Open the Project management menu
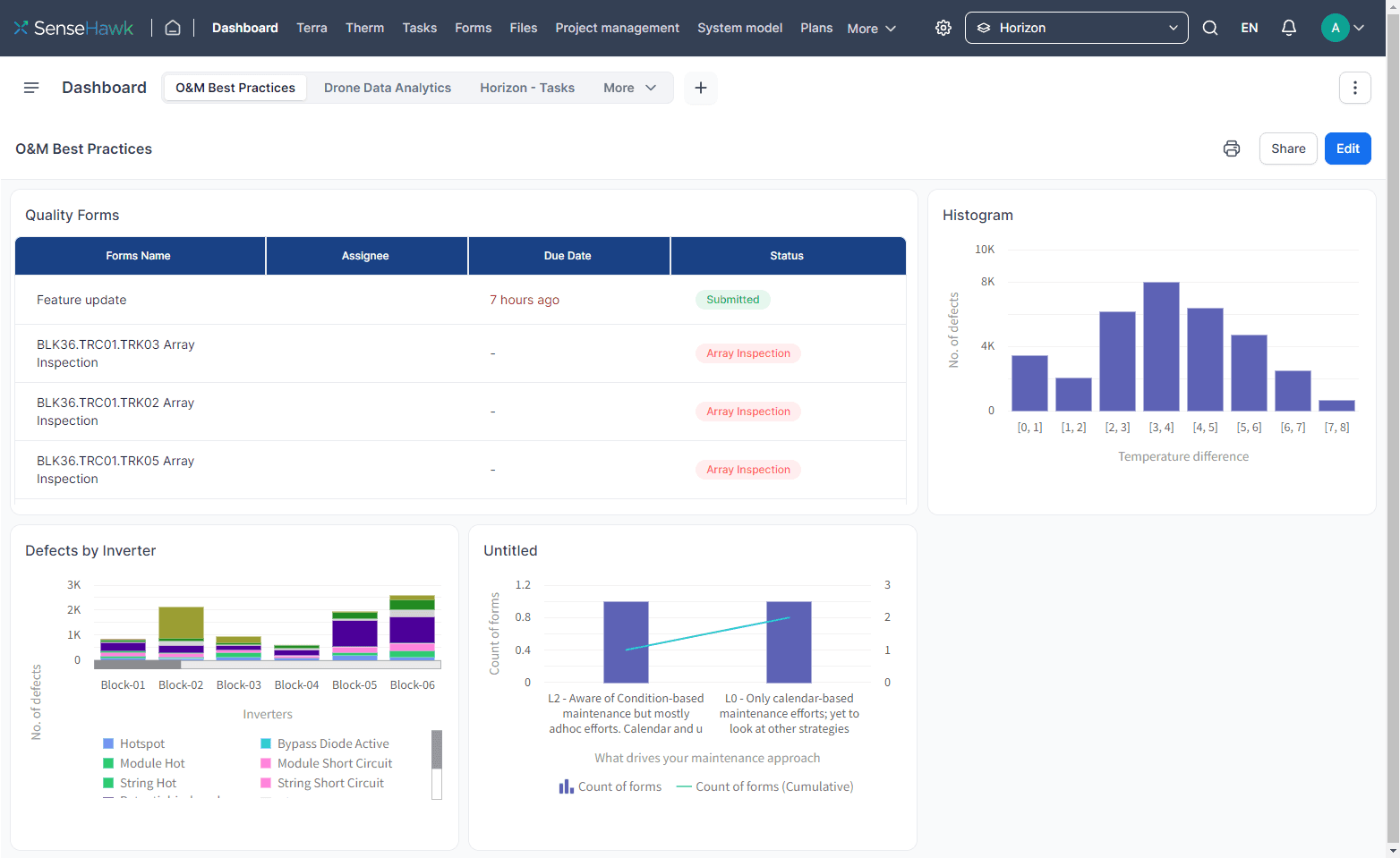Viewport: 1400px width, 858px height. pyautogui.click(x=618, y=28)
